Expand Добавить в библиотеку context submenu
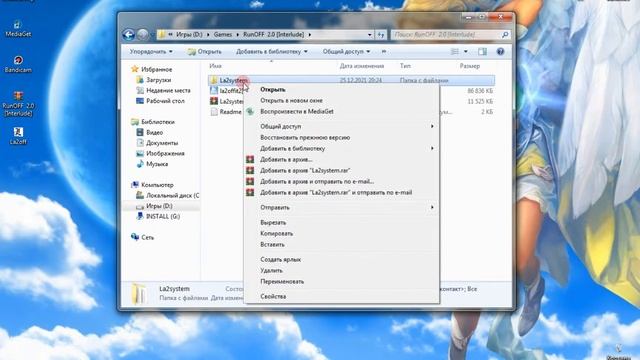The image size is (640, 360). 432,149
